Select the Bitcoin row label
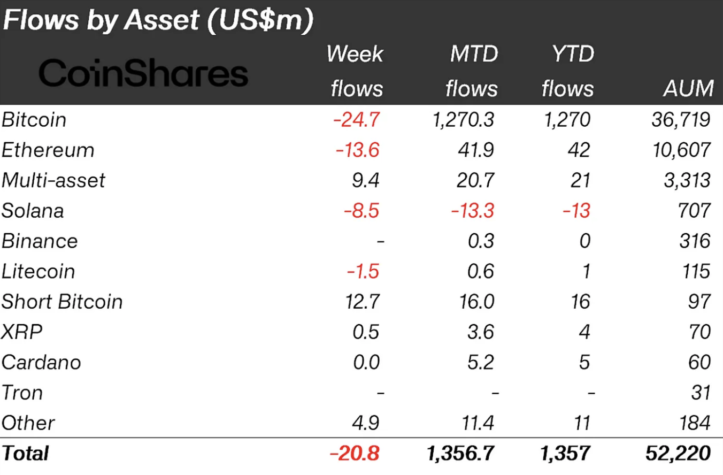 [34, 120]
